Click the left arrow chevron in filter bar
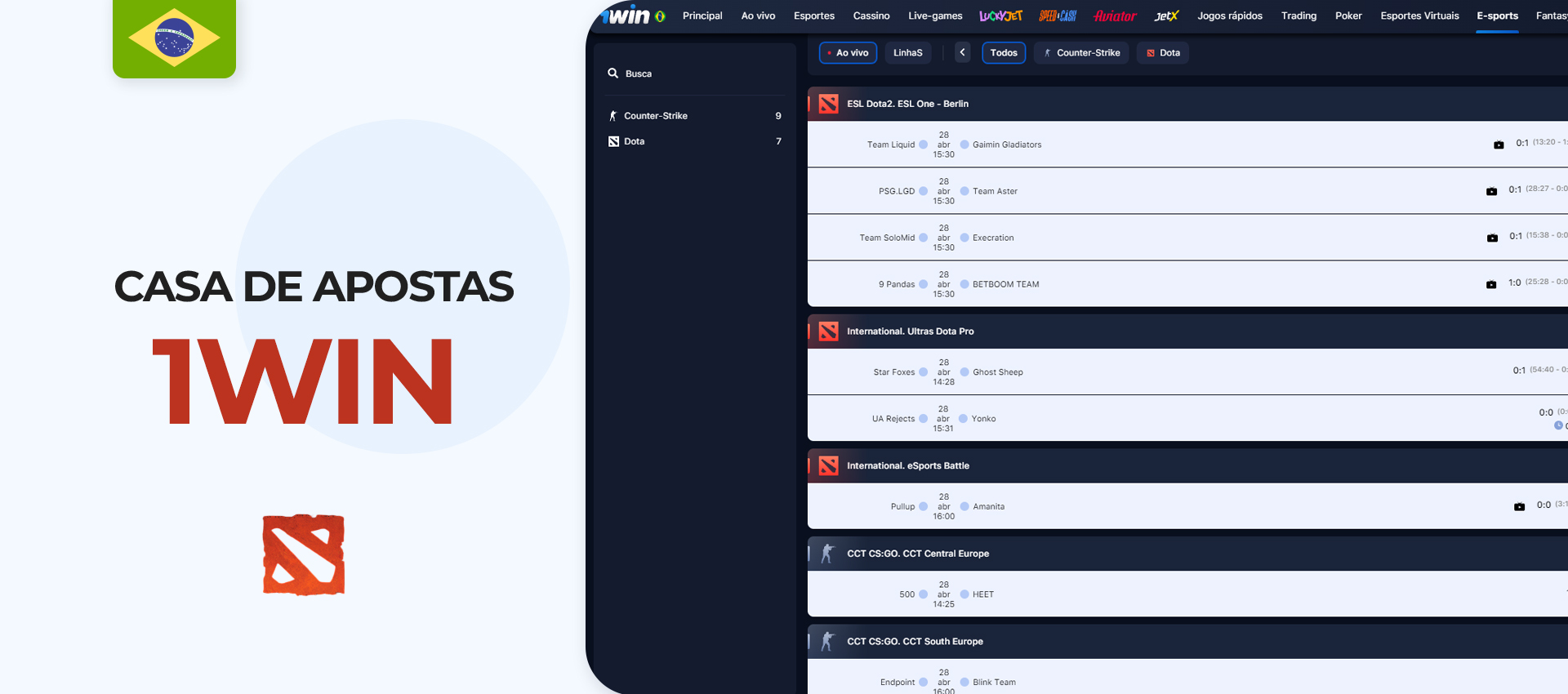 pyautogui.click(x=962, y=52)
